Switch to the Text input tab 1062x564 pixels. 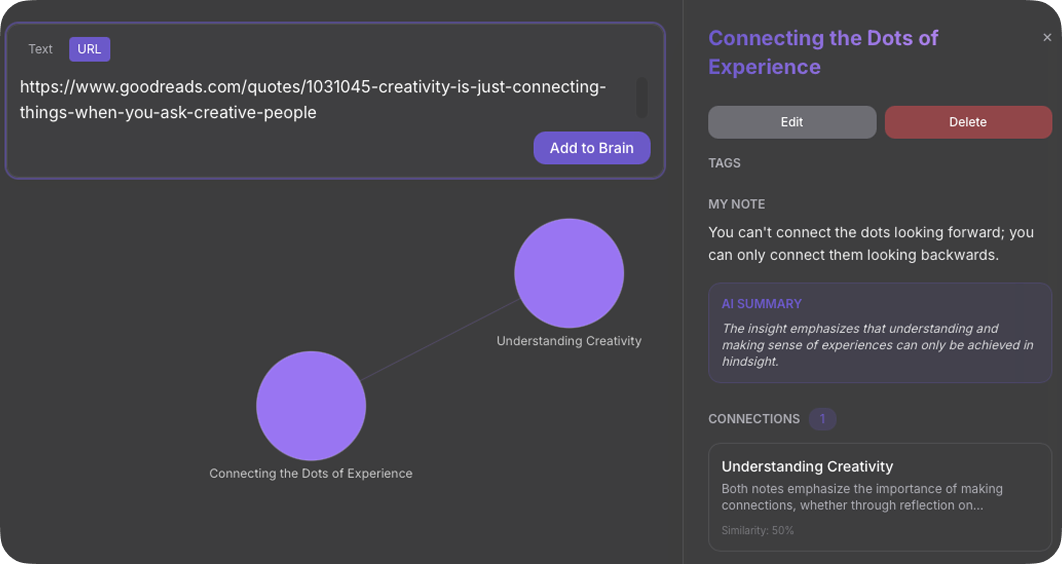tap(40, 49)
